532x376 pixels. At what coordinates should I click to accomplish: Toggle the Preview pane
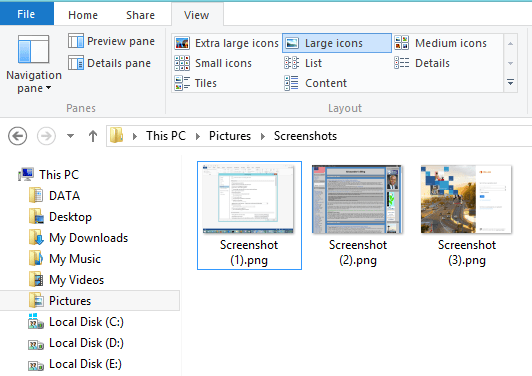111,41
